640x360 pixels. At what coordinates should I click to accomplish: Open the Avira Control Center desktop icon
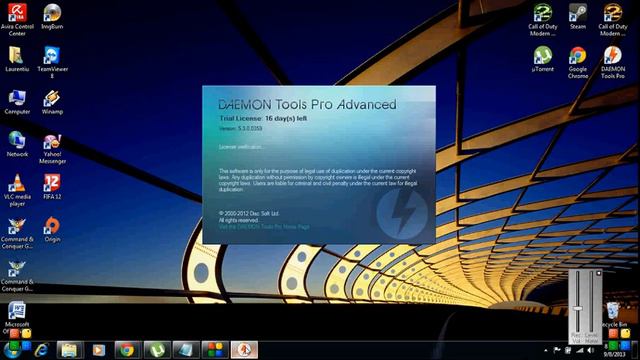pos(17,19)
